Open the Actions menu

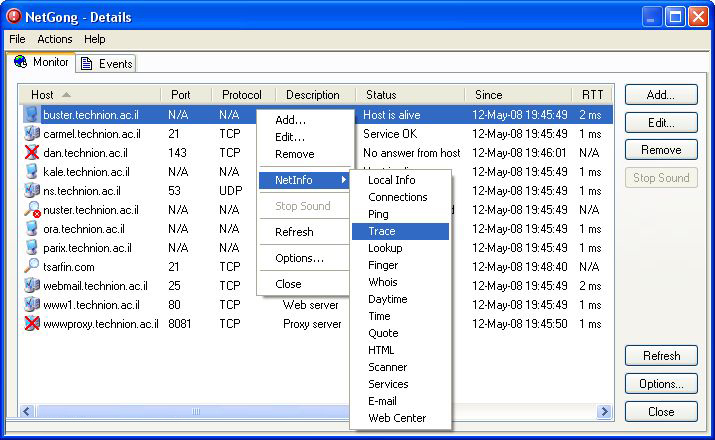pyautogui.click(x=55, y=39)
